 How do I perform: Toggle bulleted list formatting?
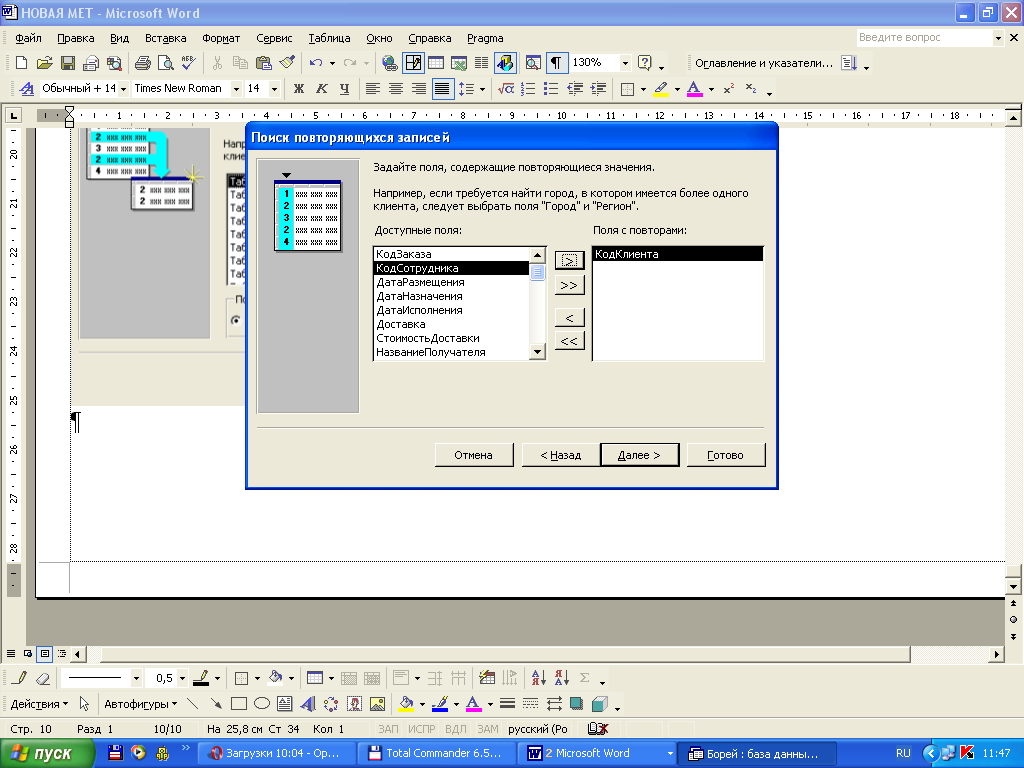[x=551, y=88]
